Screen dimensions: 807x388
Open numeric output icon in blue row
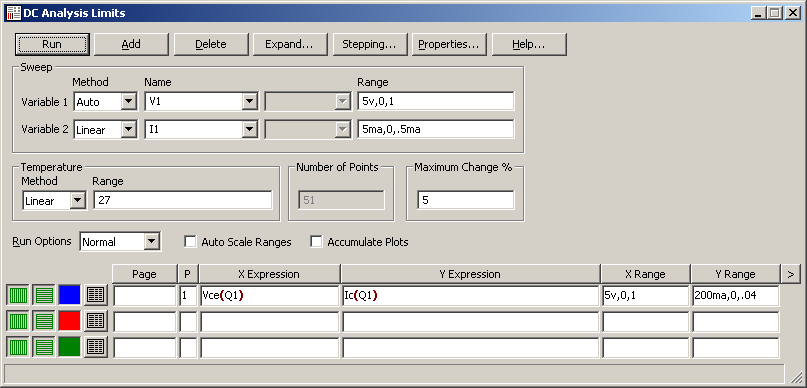point(96,295)
